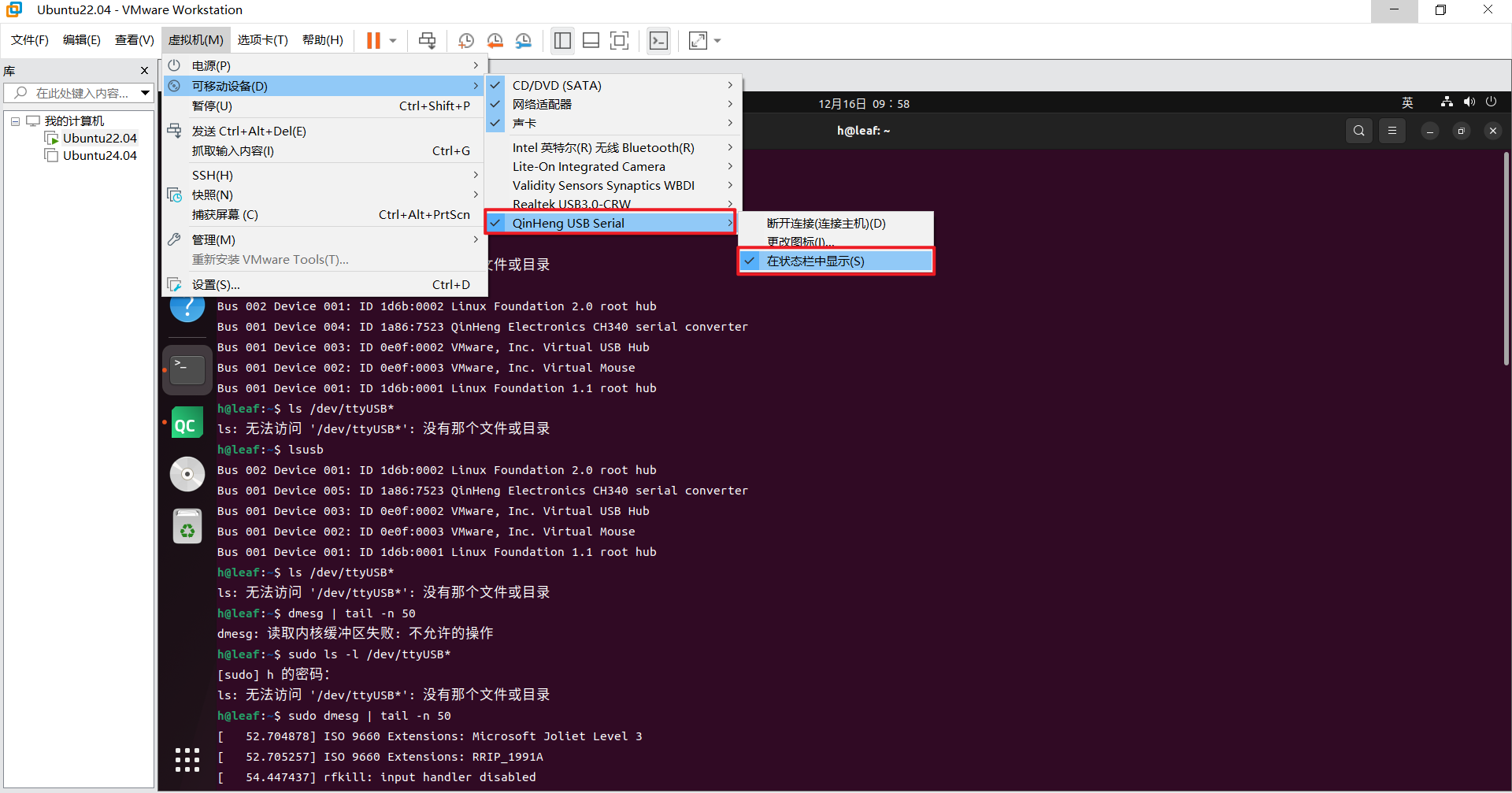Click the stretch guest display icon
This screenshot has width=1512, height=793.
(698, 41)
